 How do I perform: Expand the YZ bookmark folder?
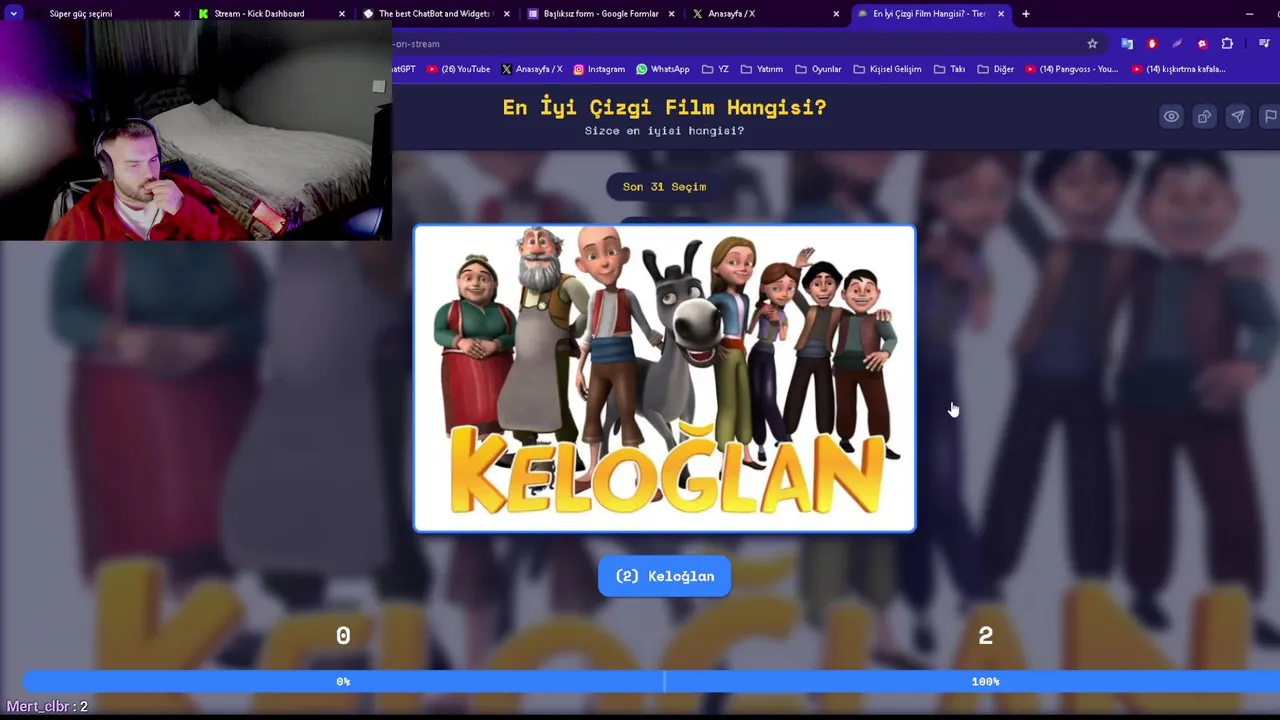[715, 69]
